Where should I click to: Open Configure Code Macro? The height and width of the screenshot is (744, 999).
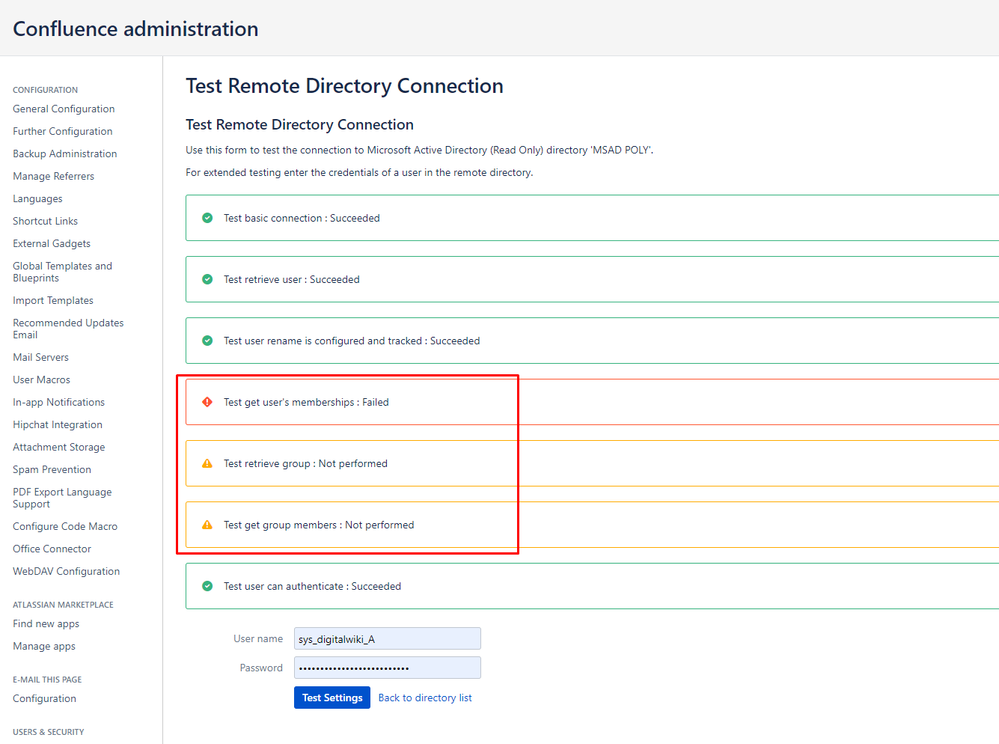click(65, 526)
